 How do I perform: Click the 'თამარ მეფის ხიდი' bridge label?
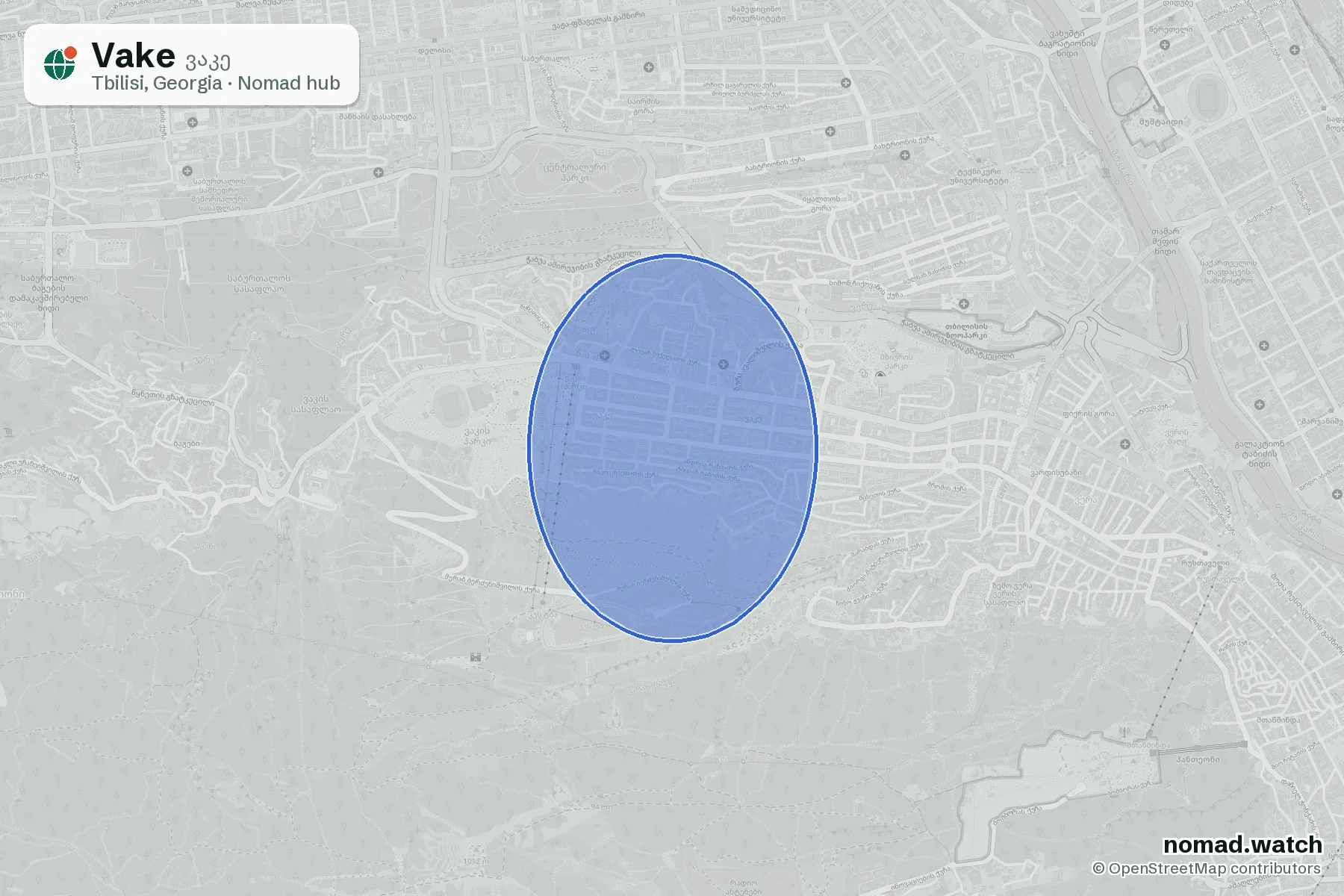click(x=1165, y=242)
